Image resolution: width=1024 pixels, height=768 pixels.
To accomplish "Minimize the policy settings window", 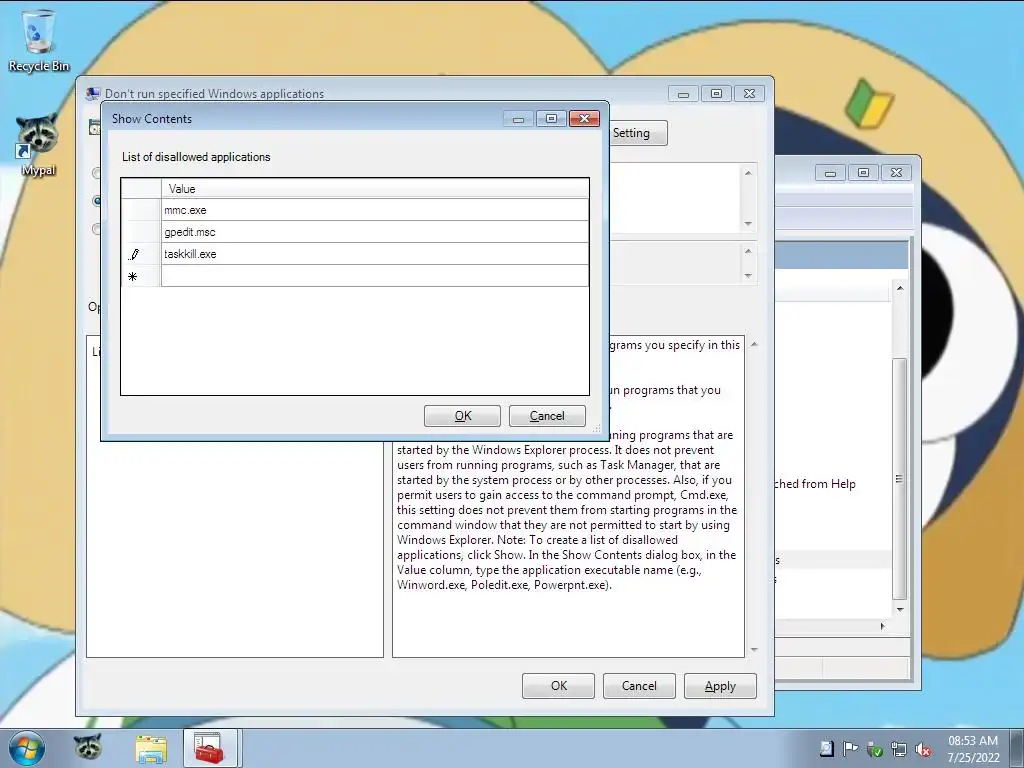I will coord(684,94).
